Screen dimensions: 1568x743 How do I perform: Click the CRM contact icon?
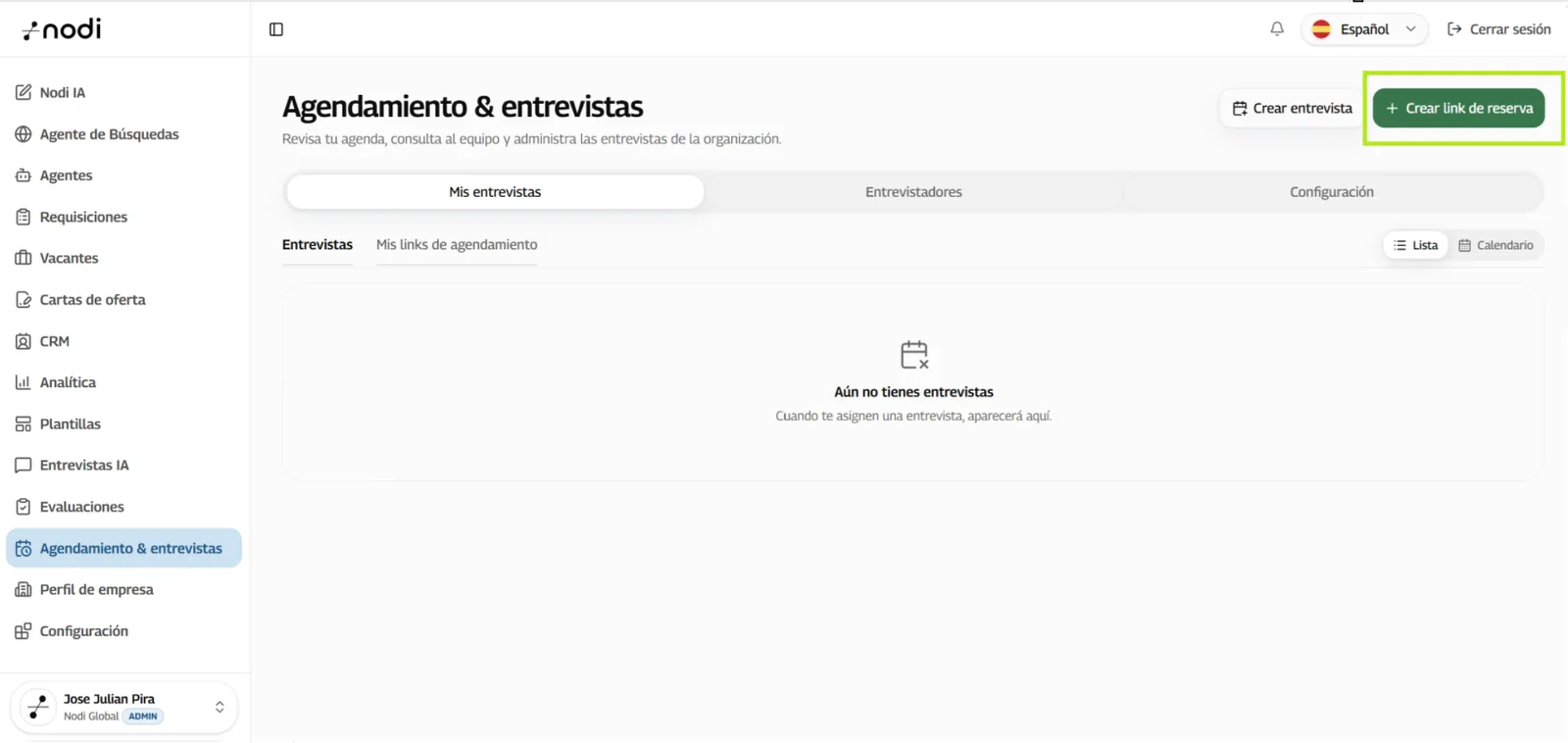click(24, 341)
